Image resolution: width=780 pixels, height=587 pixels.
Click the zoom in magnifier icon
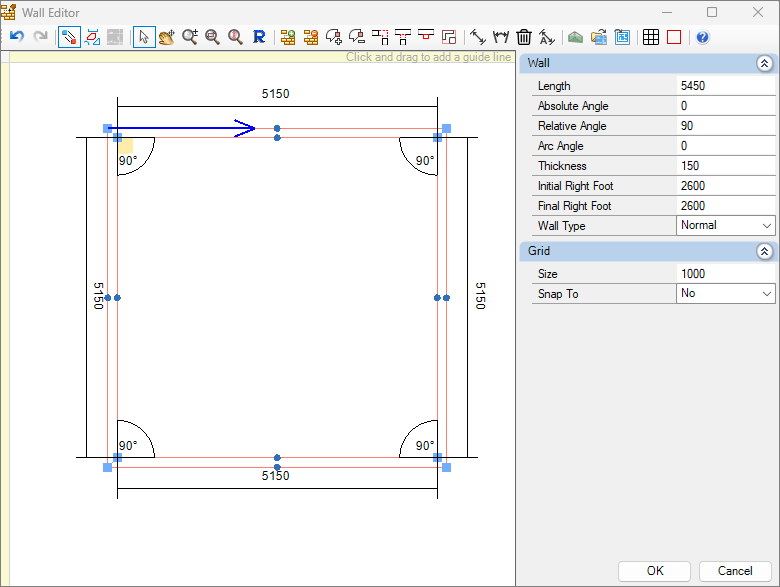[190, 37]
